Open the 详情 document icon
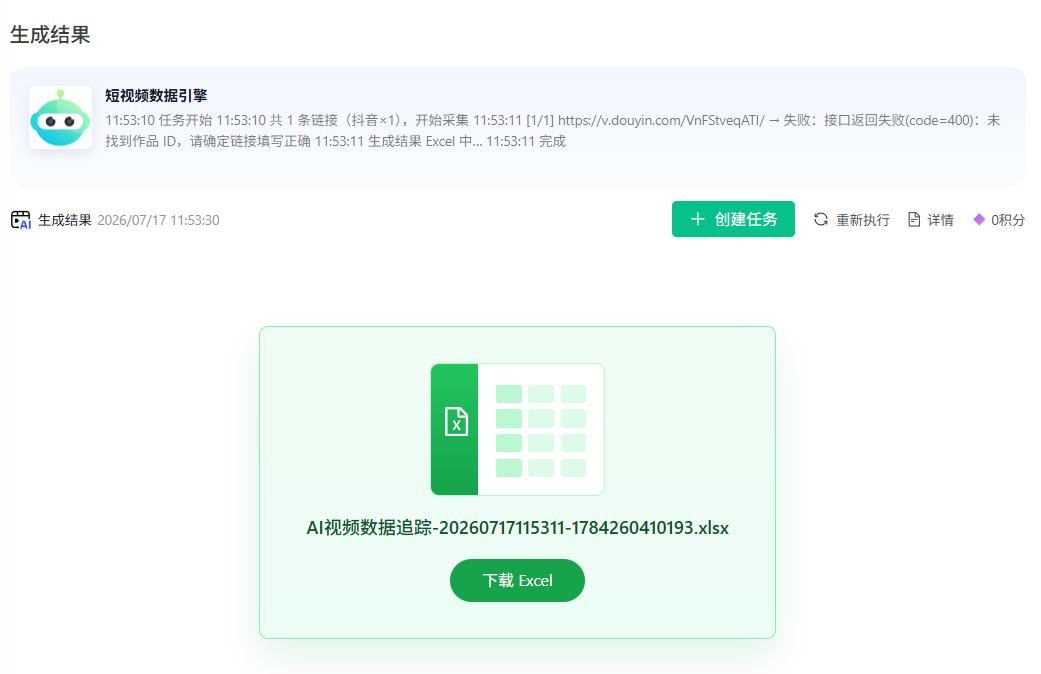 (914, 220)
